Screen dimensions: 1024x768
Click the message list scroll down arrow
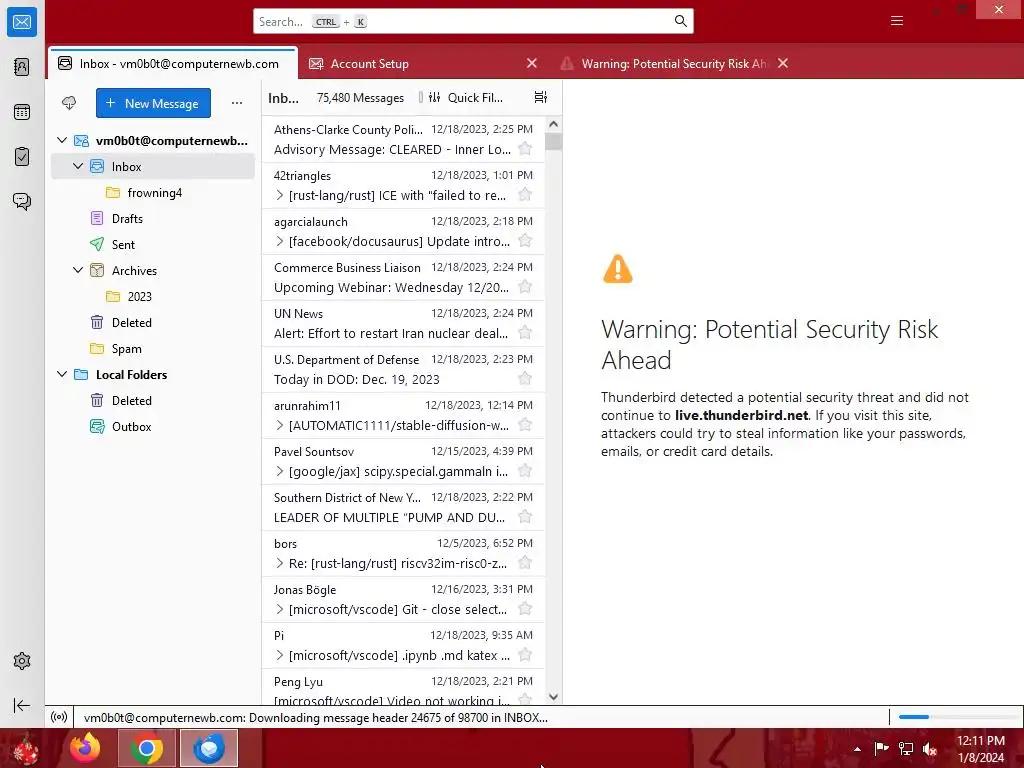coord(554,697)
